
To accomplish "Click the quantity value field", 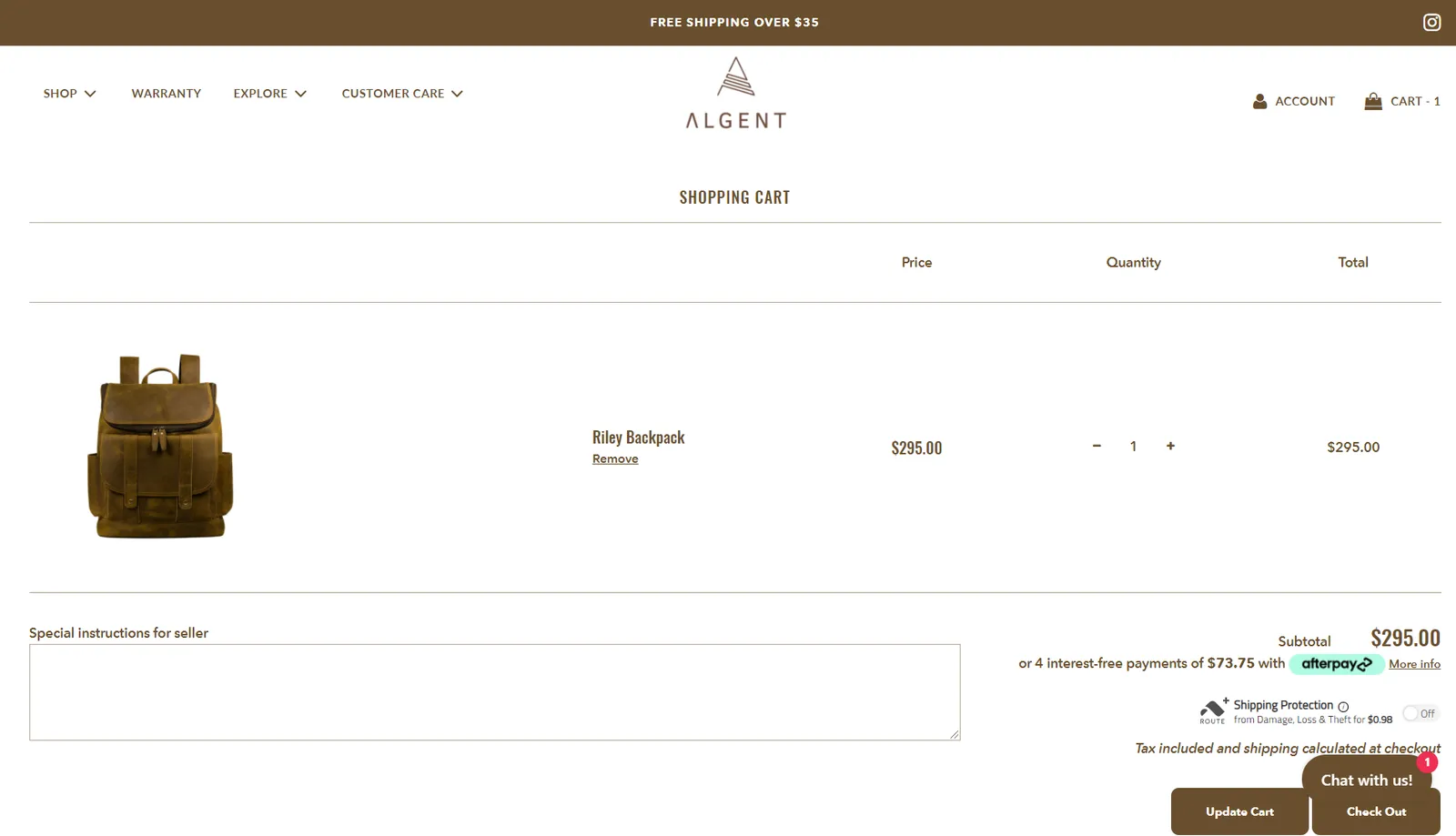I will [x=1133, y=446].
